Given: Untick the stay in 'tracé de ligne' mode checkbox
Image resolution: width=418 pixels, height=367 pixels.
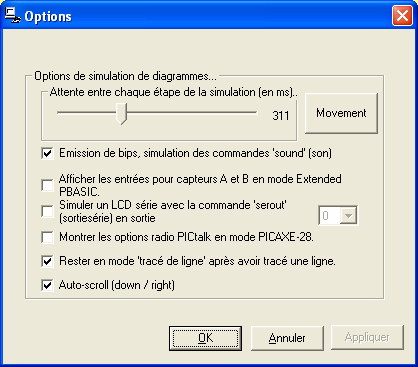Looking at the screenshot, I should [x=47, y=261].
